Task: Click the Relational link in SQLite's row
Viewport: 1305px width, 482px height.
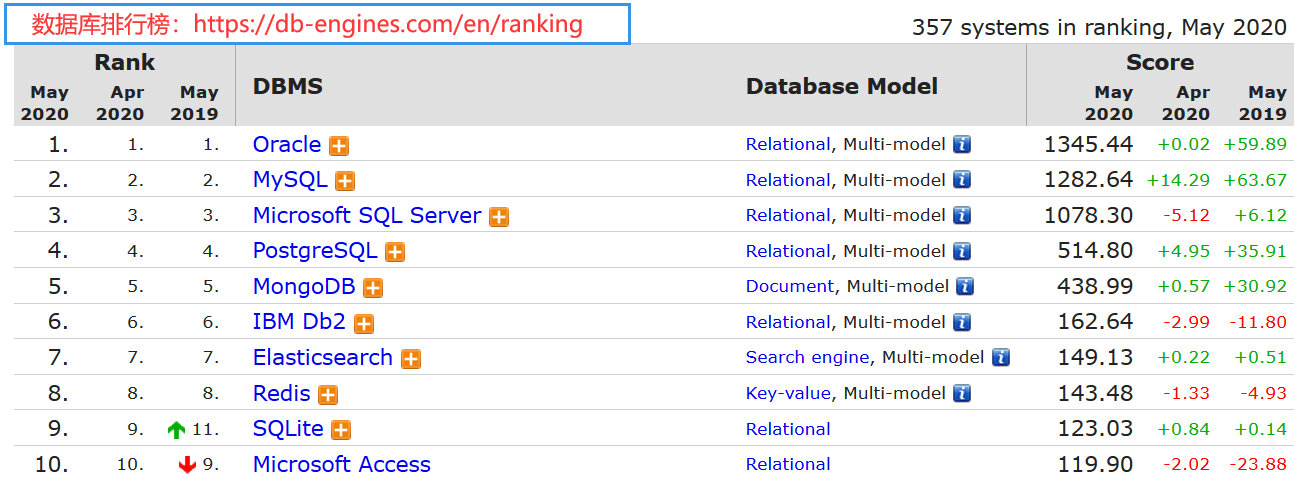Action: (x=788, y=429)
